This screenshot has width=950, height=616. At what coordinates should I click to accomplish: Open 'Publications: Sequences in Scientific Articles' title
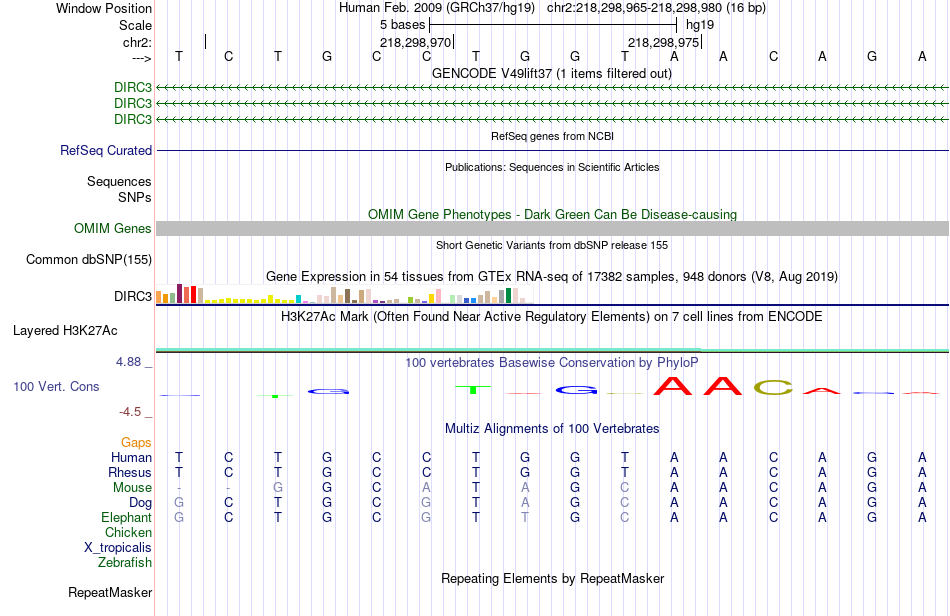pyautogui.click(x=552, y=167)
